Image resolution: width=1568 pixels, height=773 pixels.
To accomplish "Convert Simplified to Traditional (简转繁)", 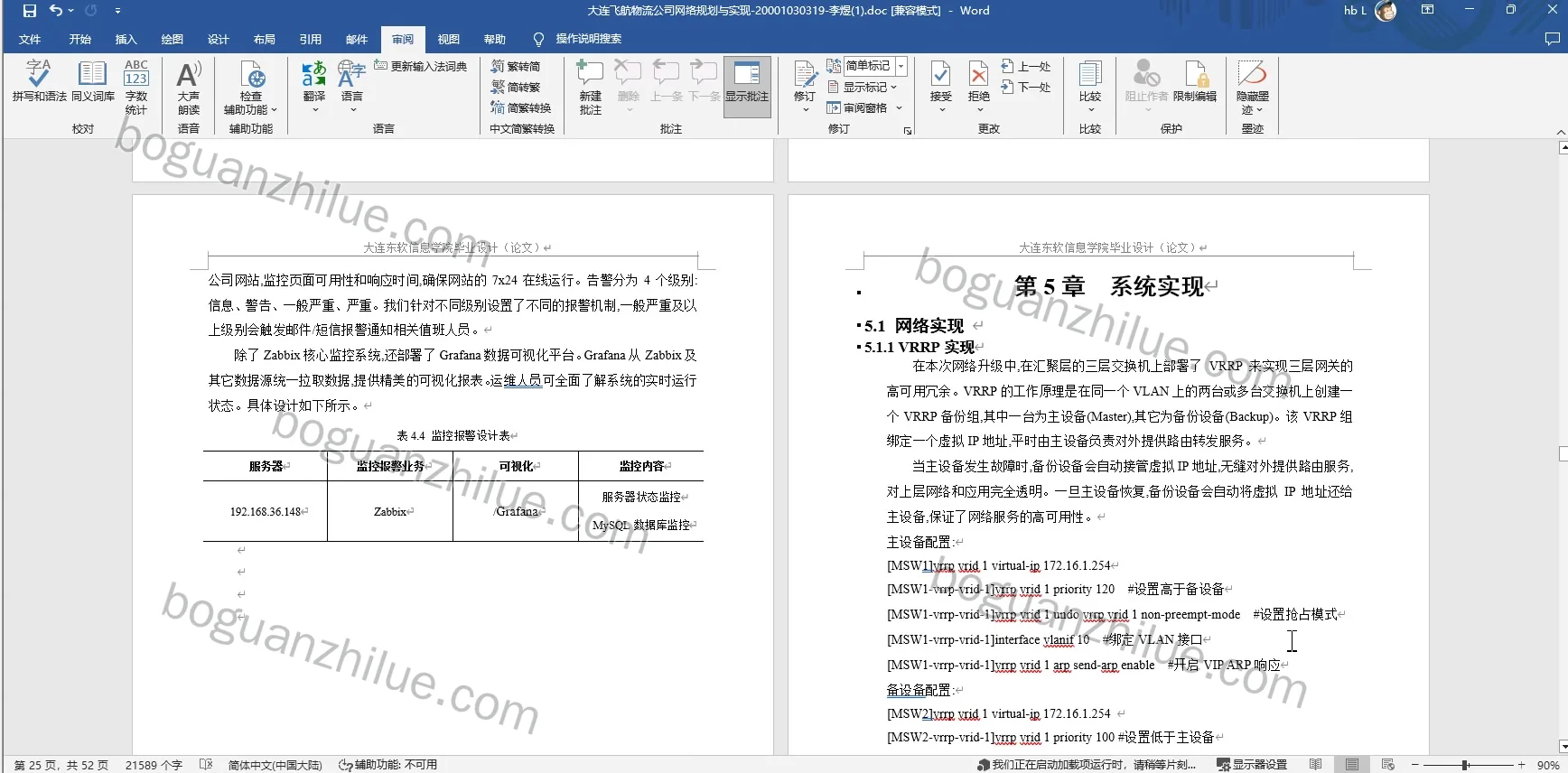I will point(516,87).
